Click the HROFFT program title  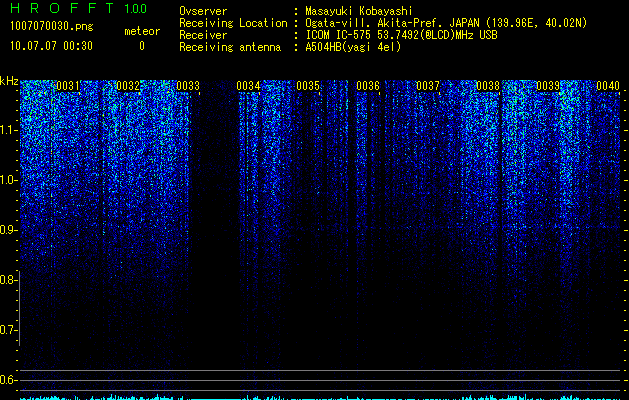click(62, 8)
